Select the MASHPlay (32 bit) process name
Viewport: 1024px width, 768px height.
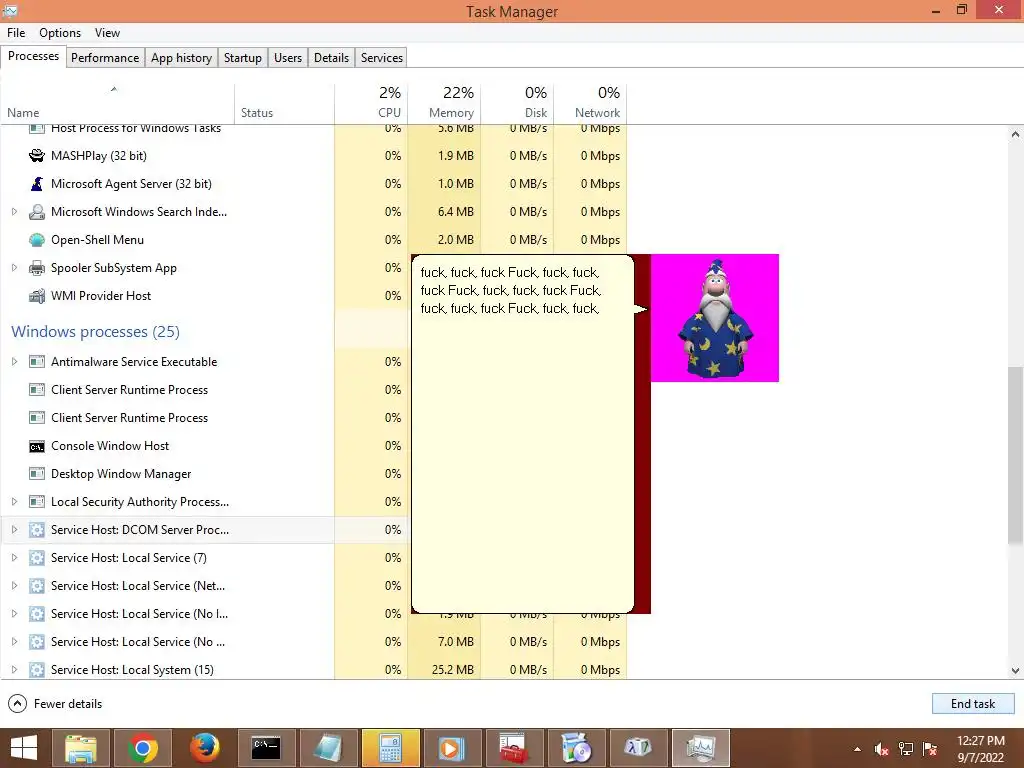point(99,155)
